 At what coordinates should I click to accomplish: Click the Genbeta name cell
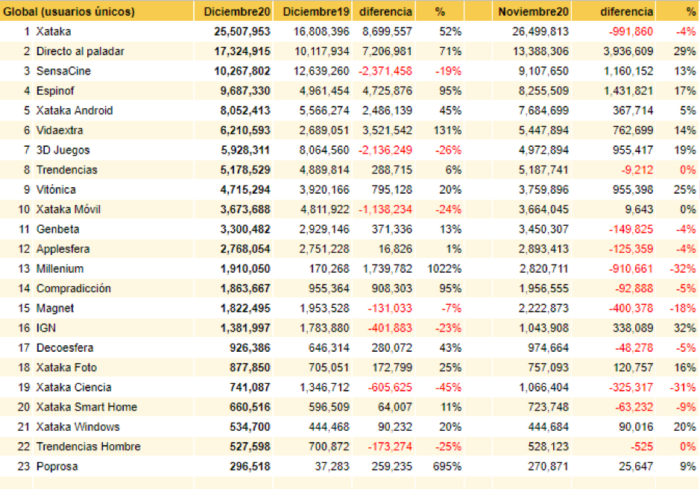(58, 229)
